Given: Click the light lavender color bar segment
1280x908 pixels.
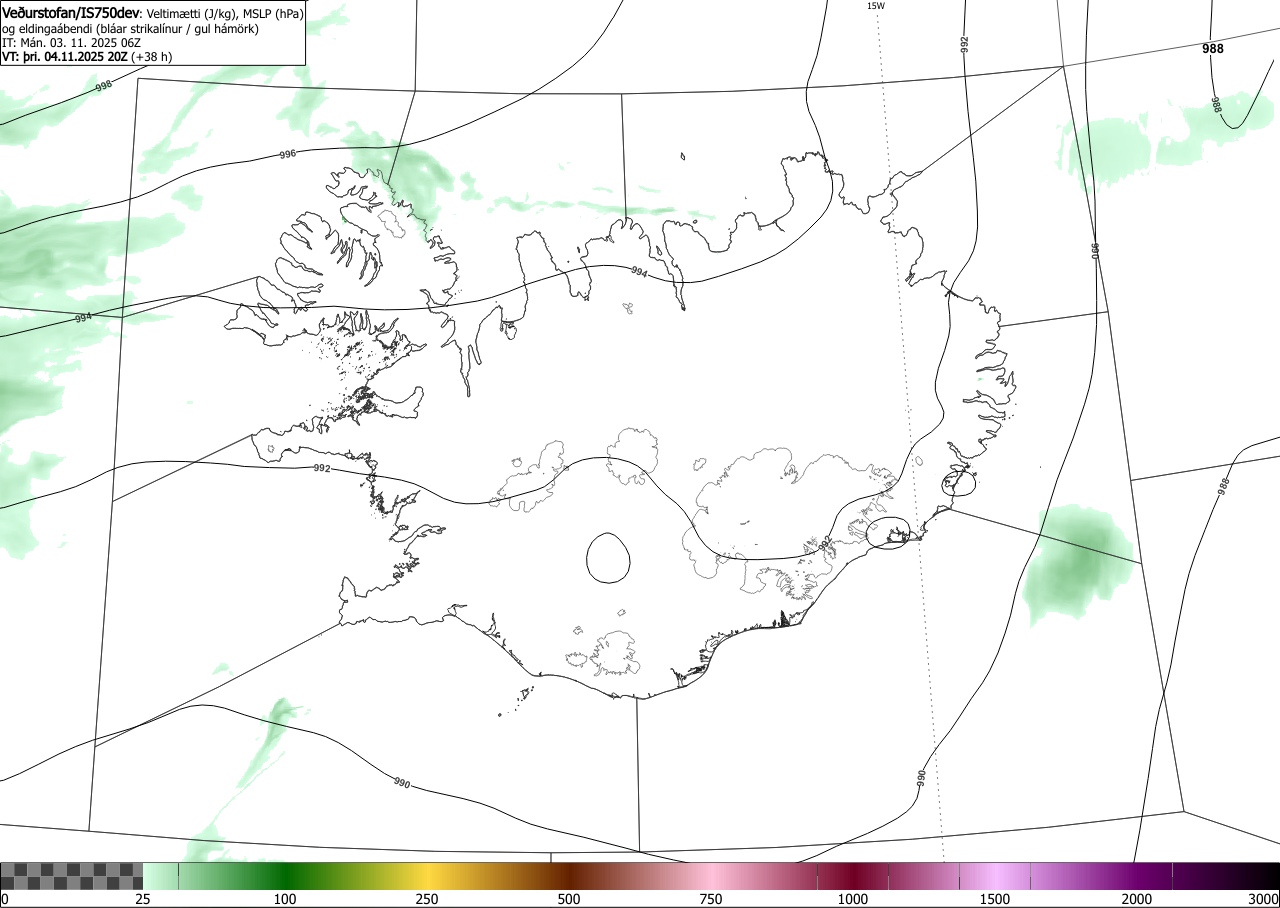Looking at the screenshot, I should click(x=995, y=877).
